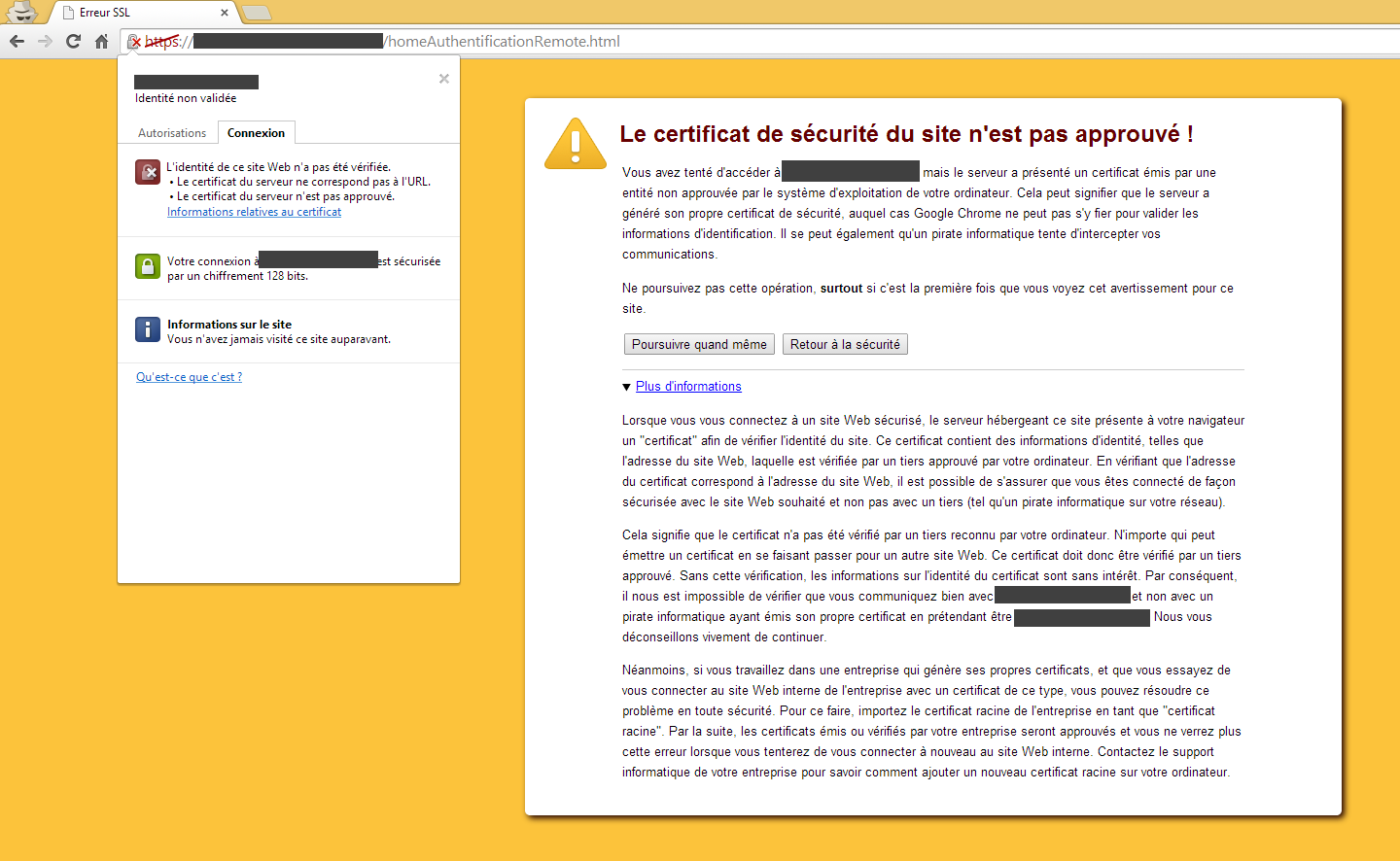Open the home page icon
Screen dimensions: 1400x861
(100, 42)
